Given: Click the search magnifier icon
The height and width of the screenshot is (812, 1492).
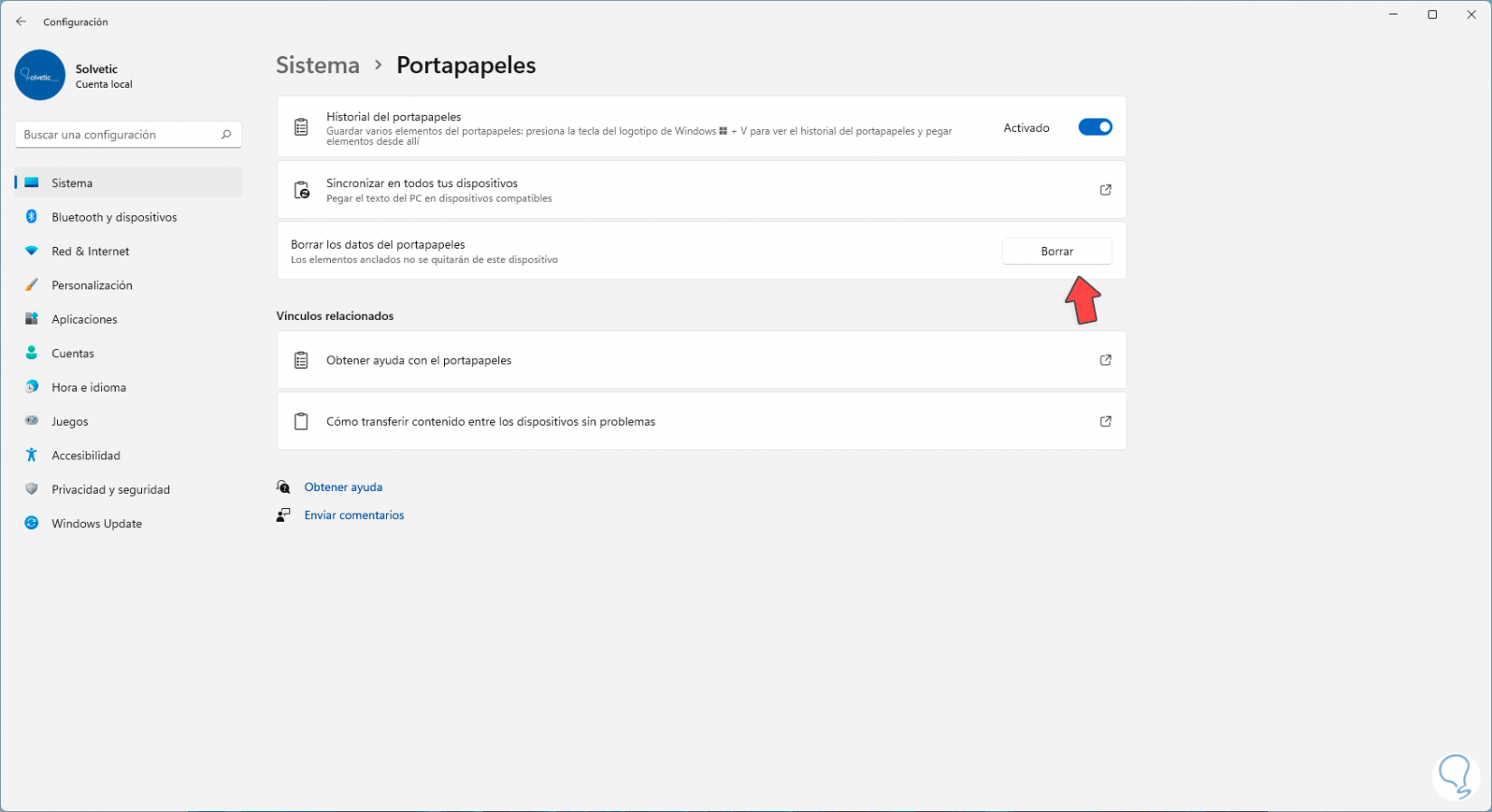Looking at the screenshot, I should pyautogui.click(x=226, y=135).
